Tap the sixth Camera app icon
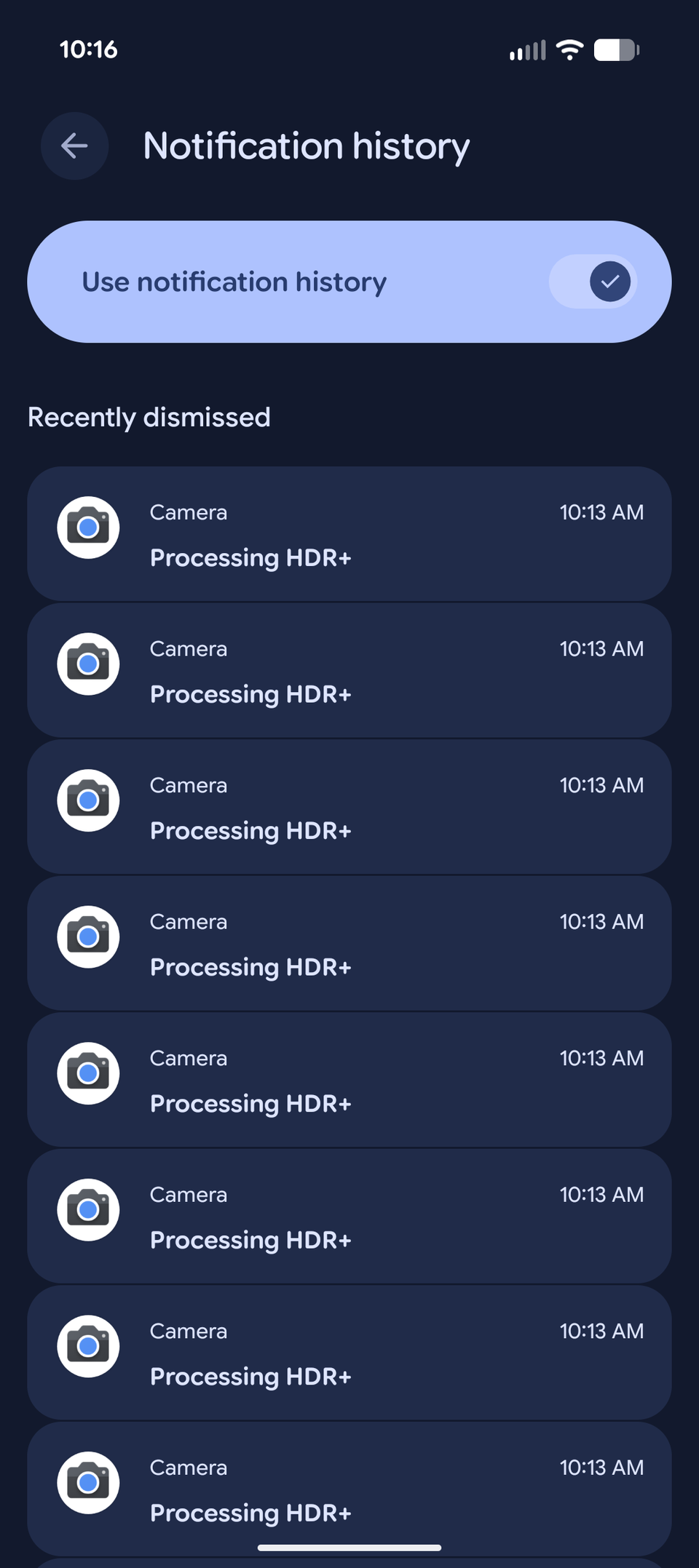The height and width of the screenshot is (1568, 699). click(88, 1209)
